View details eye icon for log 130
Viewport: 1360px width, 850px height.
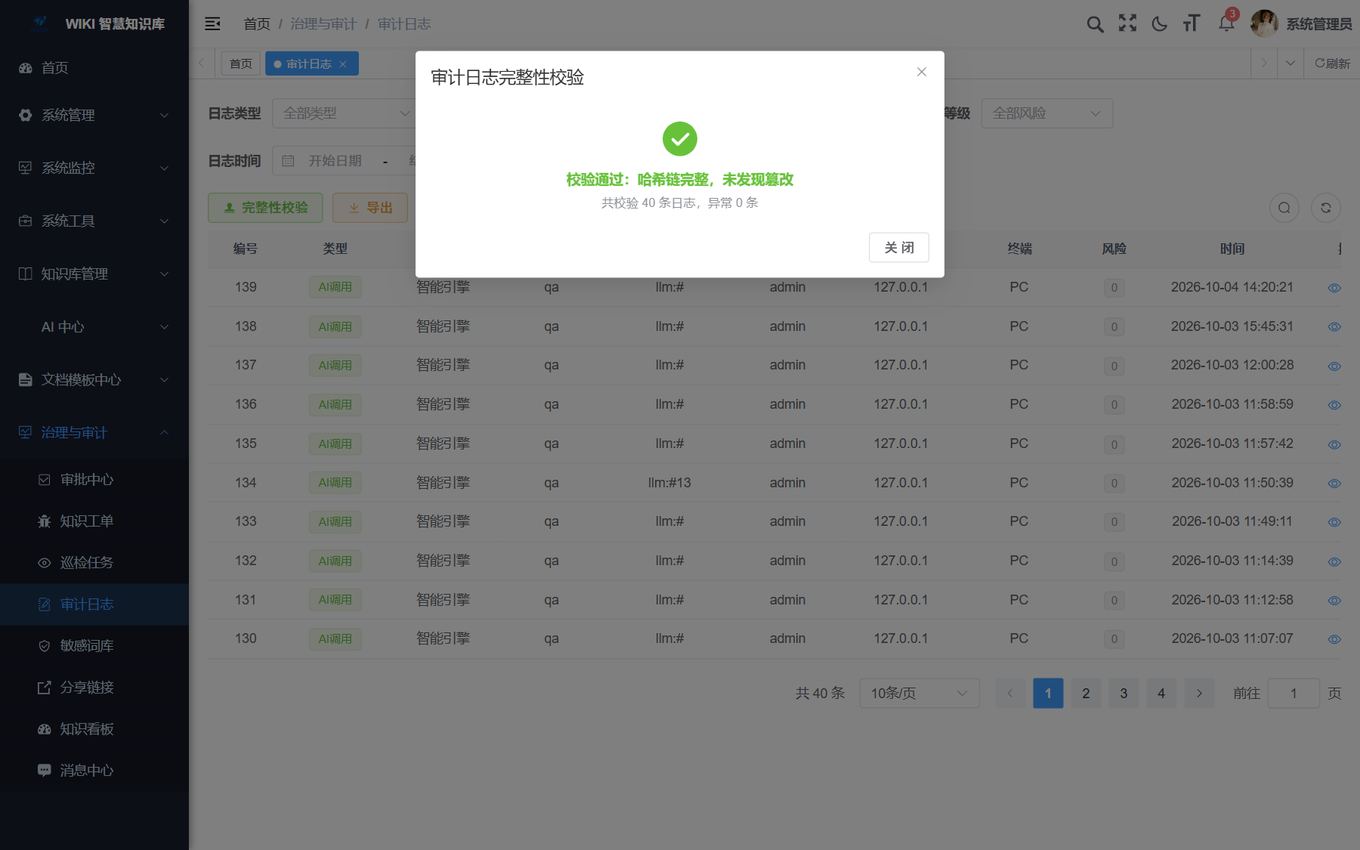click(x=1334, y=639)
